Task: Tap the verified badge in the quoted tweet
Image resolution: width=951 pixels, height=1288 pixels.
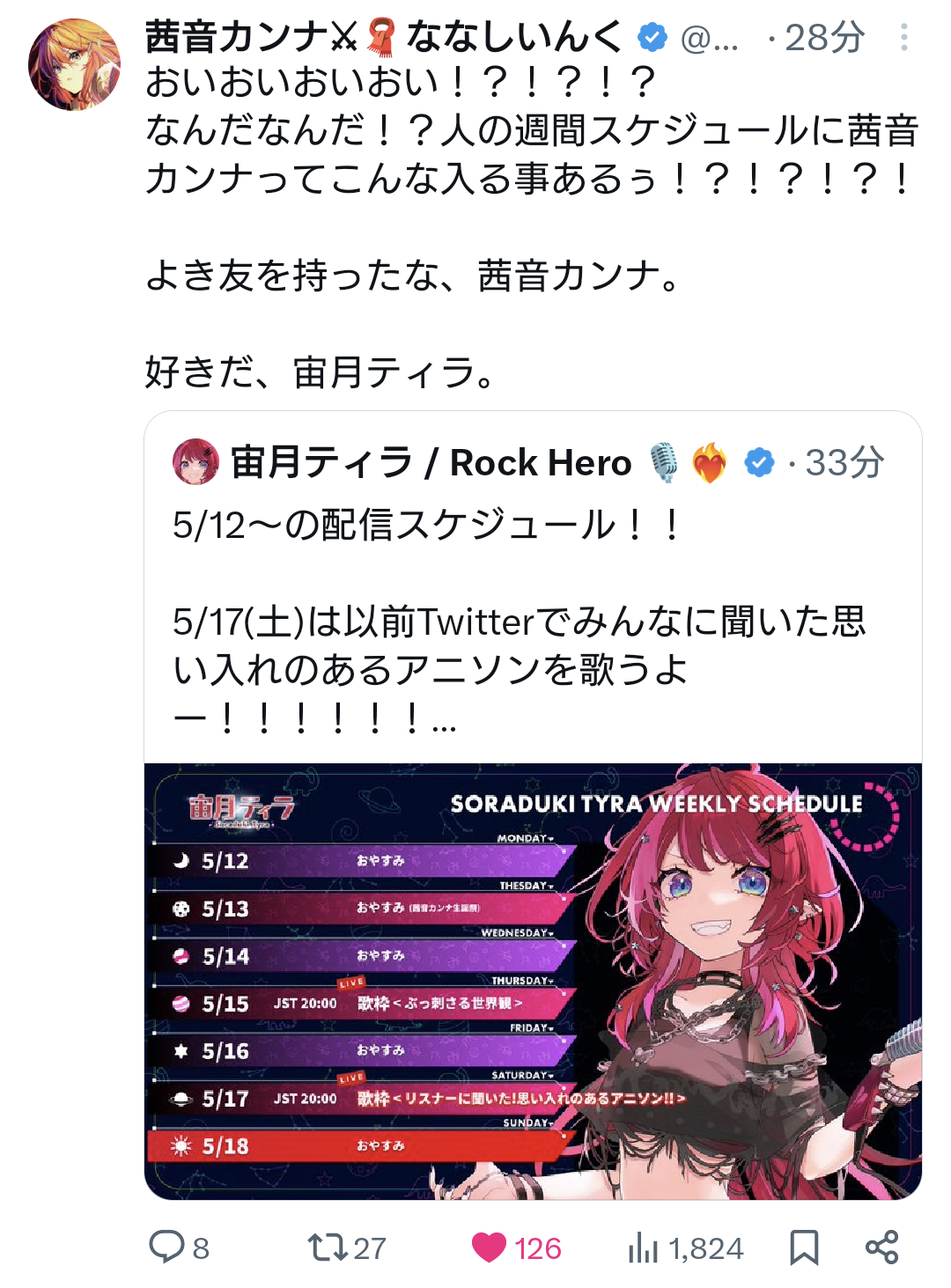Action: [759, 462]
